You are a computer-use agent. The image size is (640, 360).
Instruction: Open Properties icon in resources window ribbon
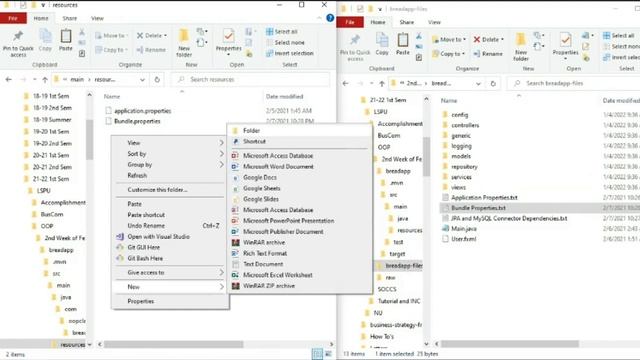click(229, 42)
